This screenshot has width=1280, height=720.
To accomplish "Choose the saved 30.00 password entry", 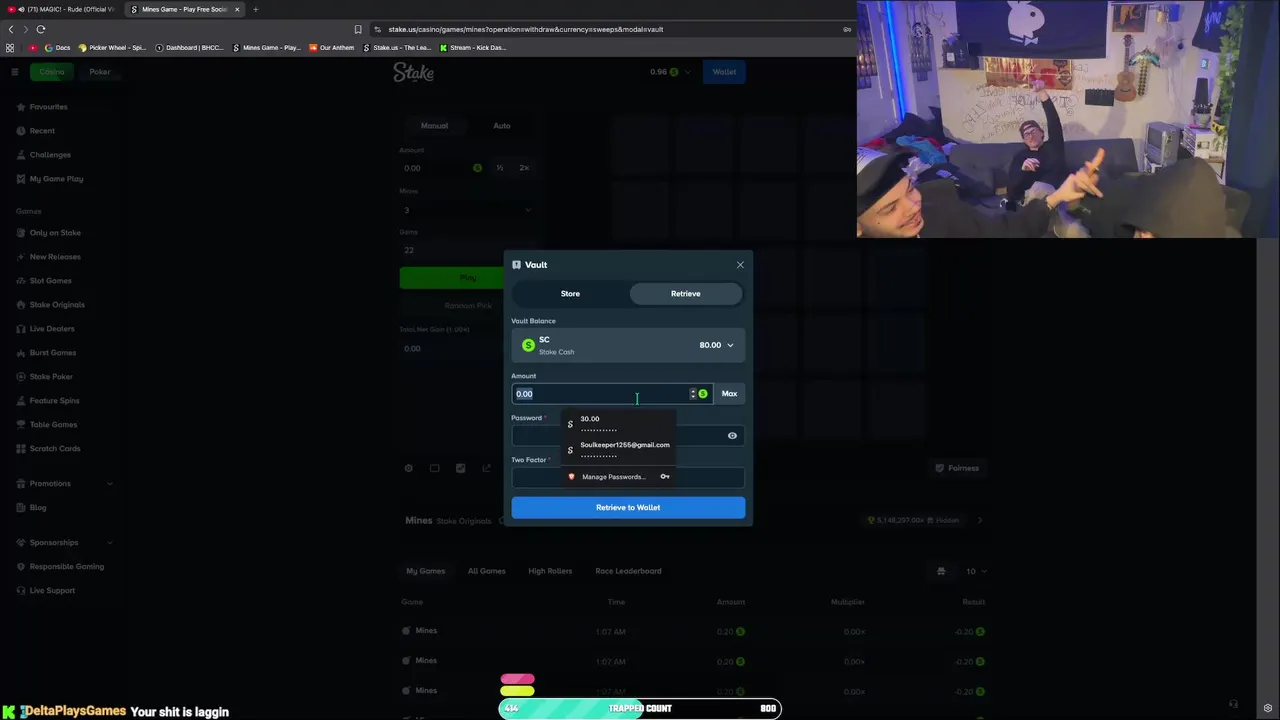I will [620, 424].
